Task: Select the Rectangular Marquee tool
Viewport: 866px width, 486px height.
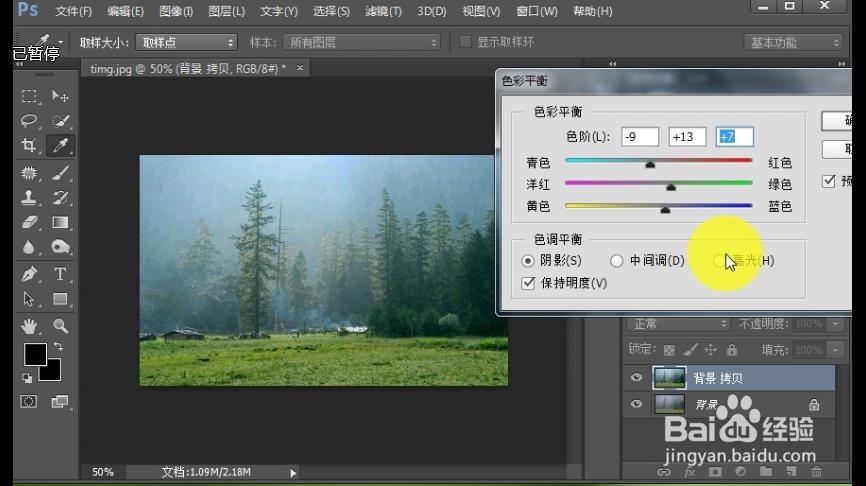Action: pyautogui.click(x=29, y=96)
